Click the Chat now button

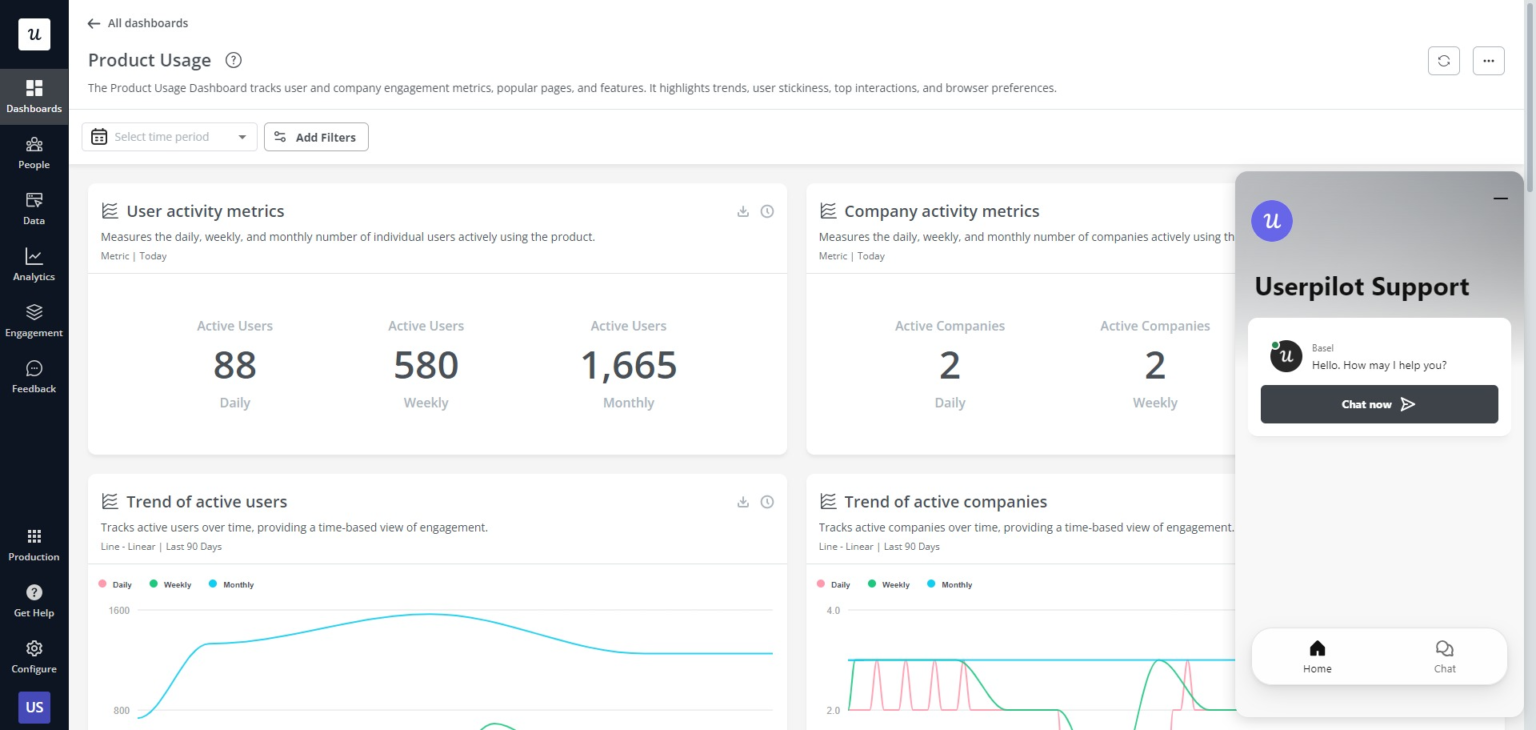tap(1379, 404)
